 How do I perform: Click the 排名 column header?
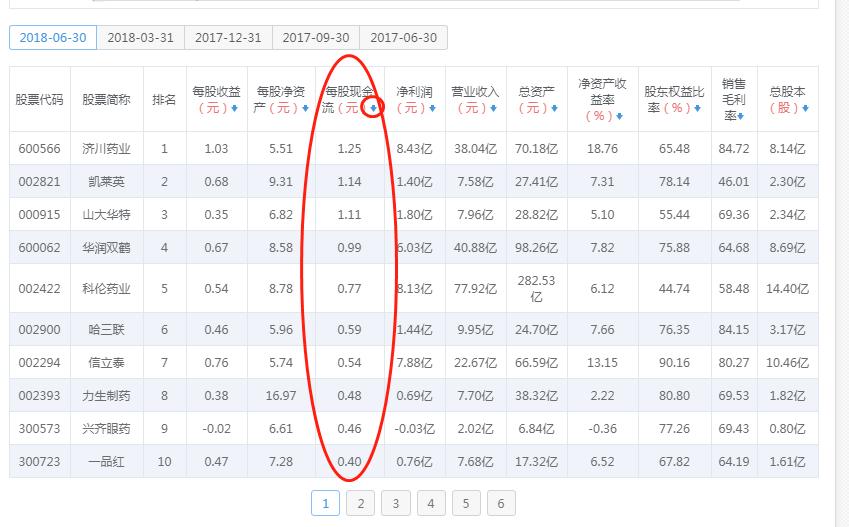tap(164, 100)
